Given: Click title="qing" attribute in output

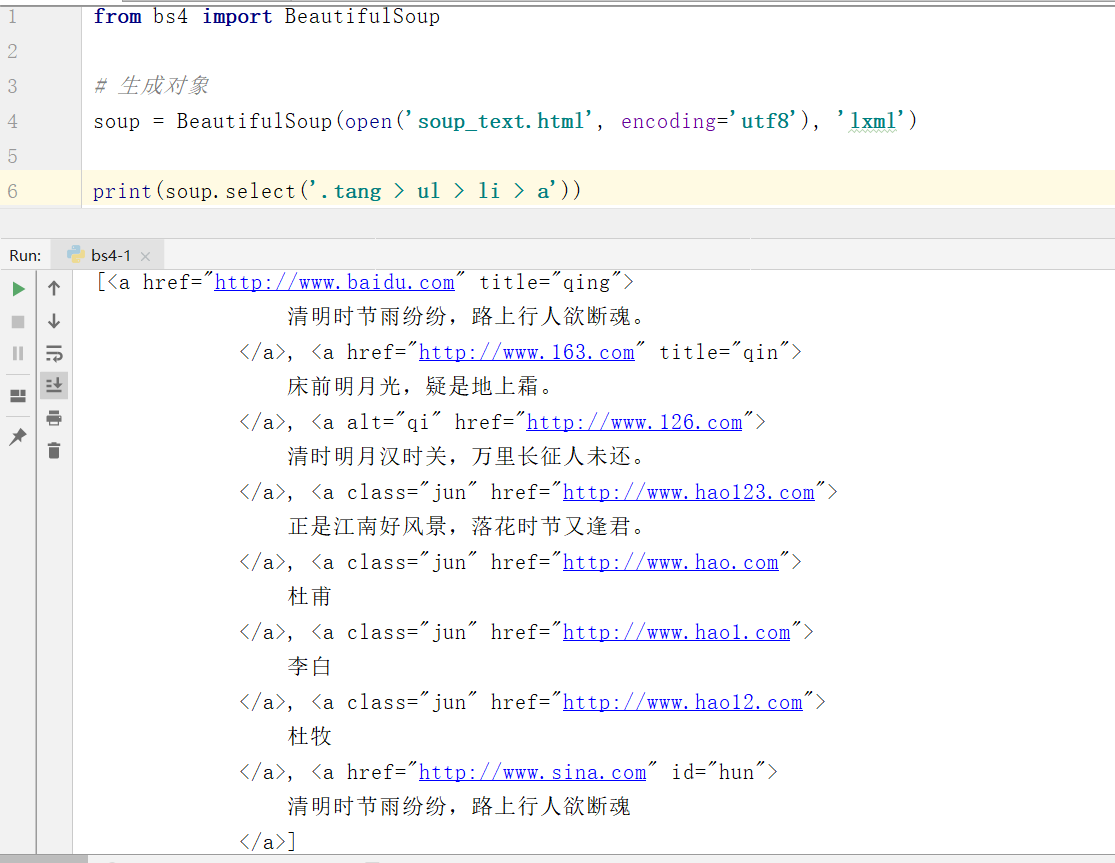Looking at the screenshot, I should point(550,282).
